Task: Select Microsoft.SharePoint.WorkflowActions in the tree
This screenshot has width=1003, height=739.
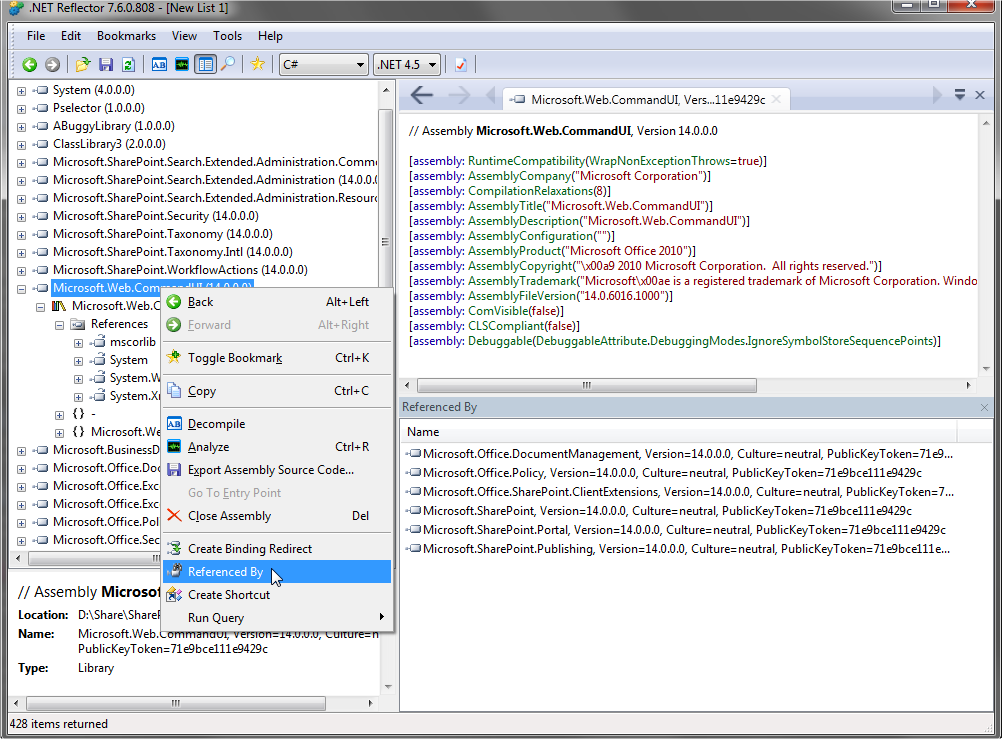Action: [180, 270]
